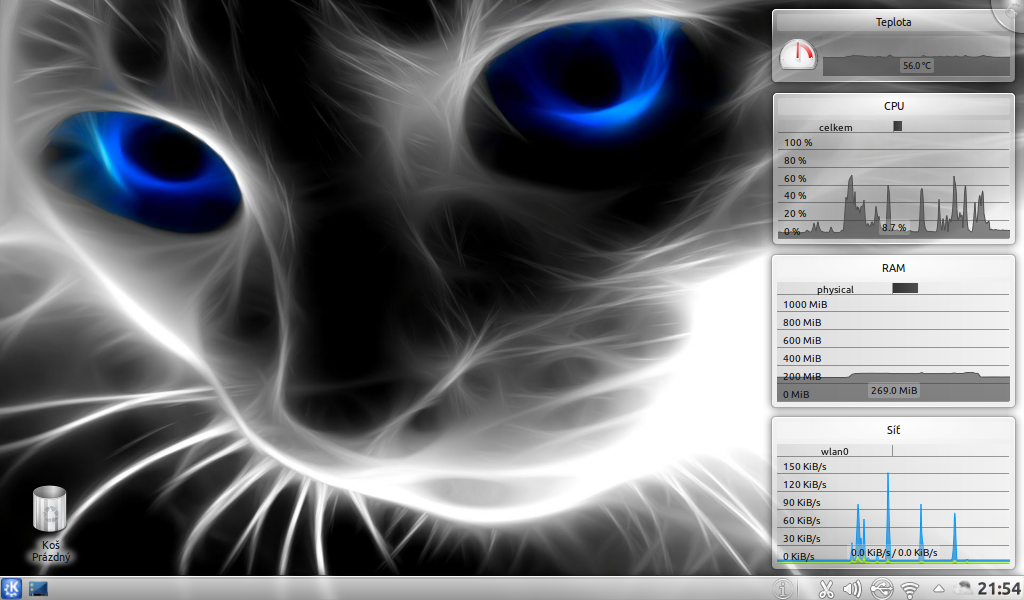Click the celkem legend color box
Viewport: 1024px width, 600px height.
coord(898,126)
